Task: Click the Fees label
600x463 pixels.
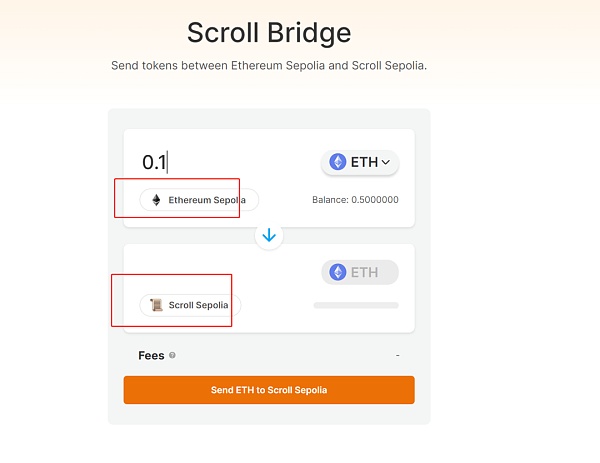Action: click(x=151, y=355)
